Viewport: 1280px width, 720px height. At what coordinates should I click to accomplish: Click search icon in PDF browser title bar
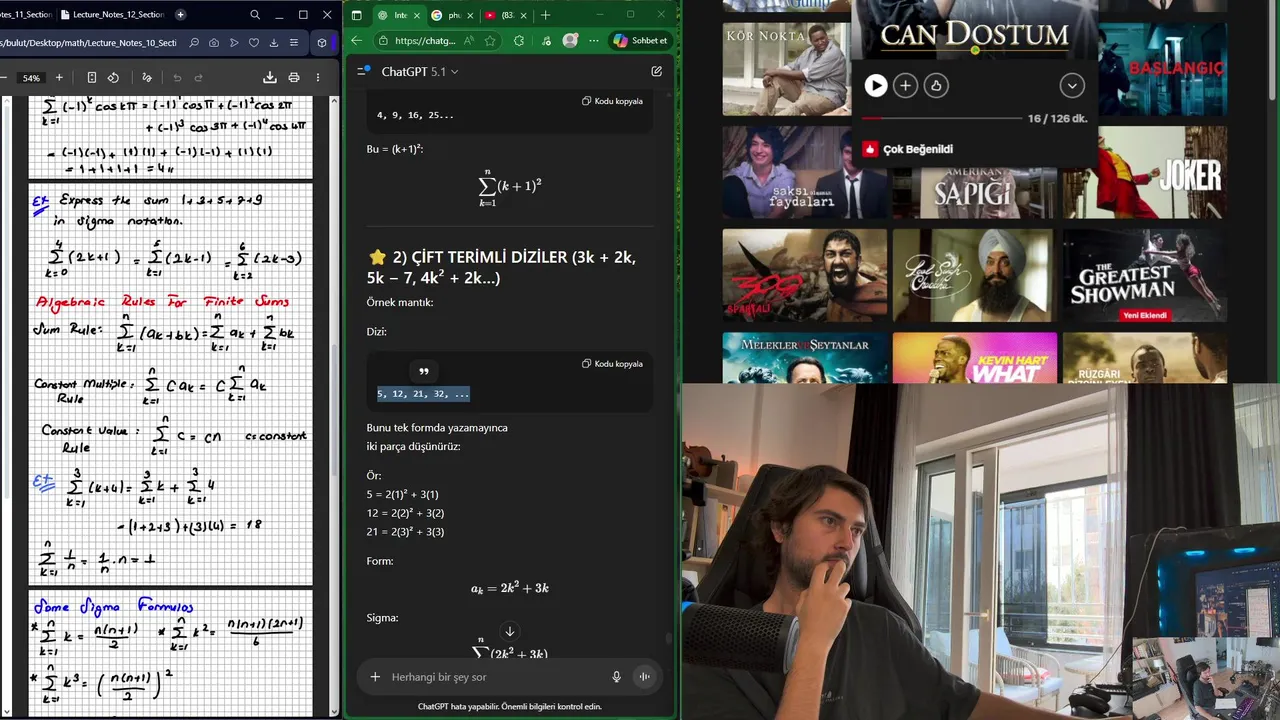[x=255, y=15]
